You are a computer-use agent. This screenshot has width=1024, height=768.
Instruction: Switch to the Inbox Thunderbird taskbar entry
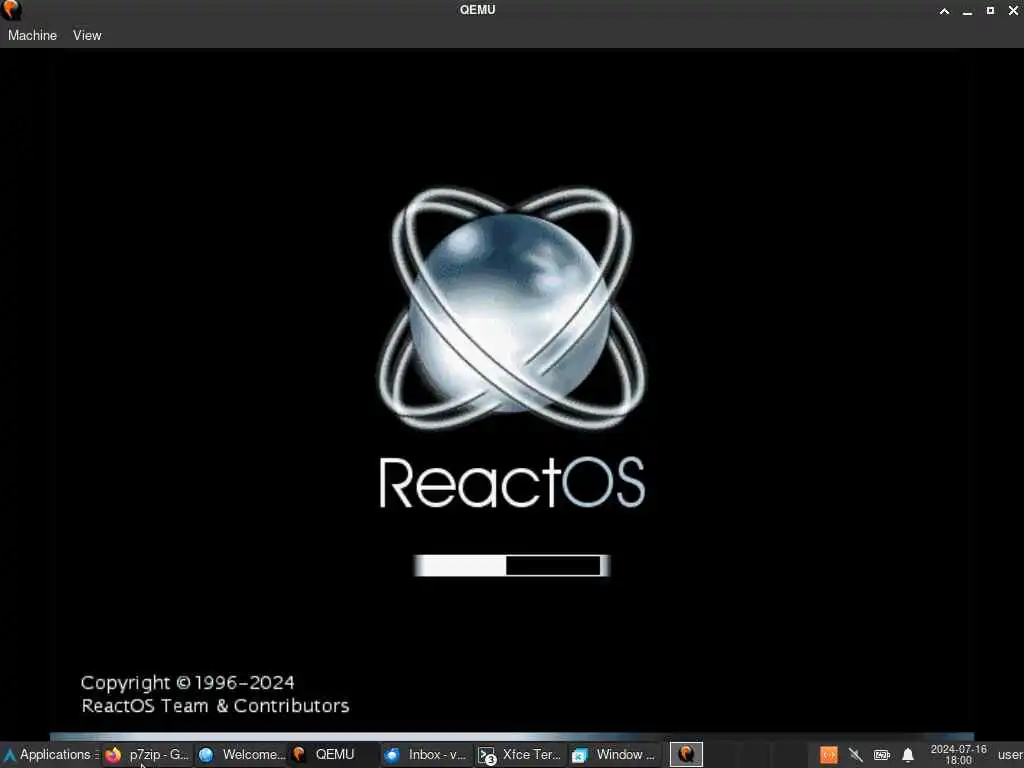(427, 755)
